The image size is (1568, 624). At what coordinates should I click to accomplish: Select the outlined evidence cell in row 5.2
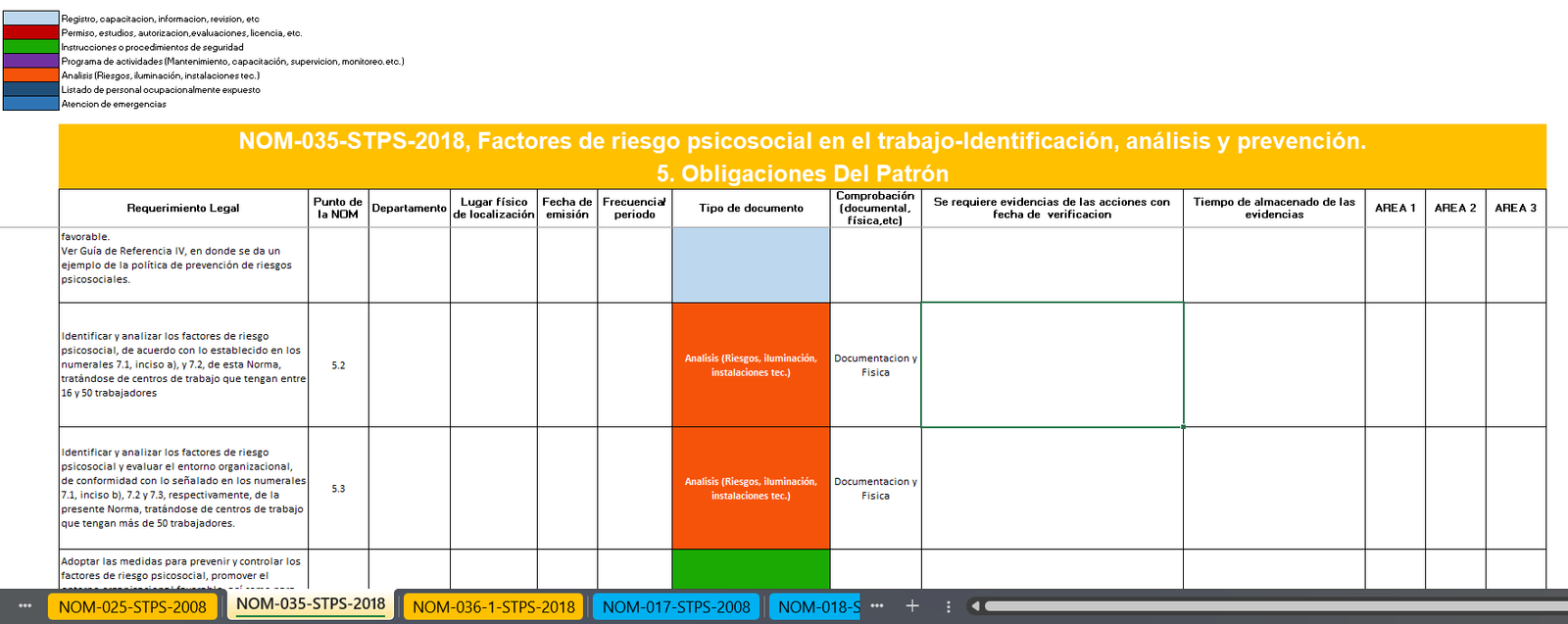(1052, 364)
